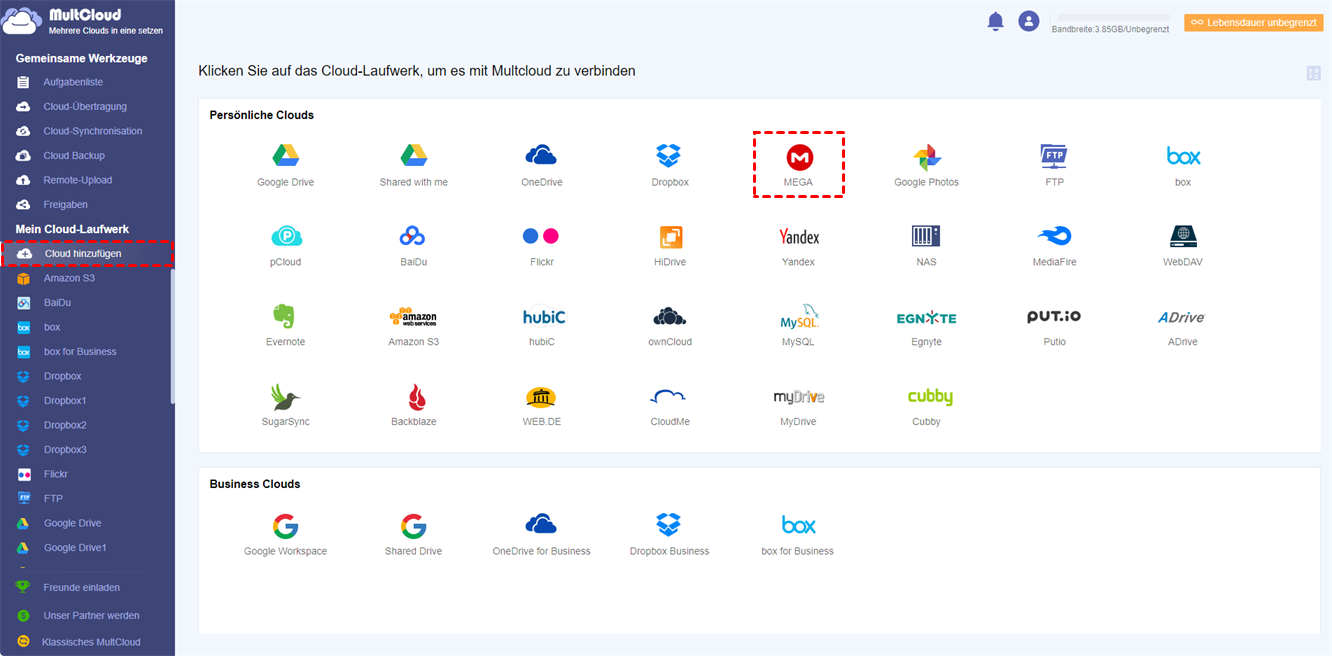Select Google Workspace business cloud
This screenshot has height=656, width=1332.
coord(285,526)
